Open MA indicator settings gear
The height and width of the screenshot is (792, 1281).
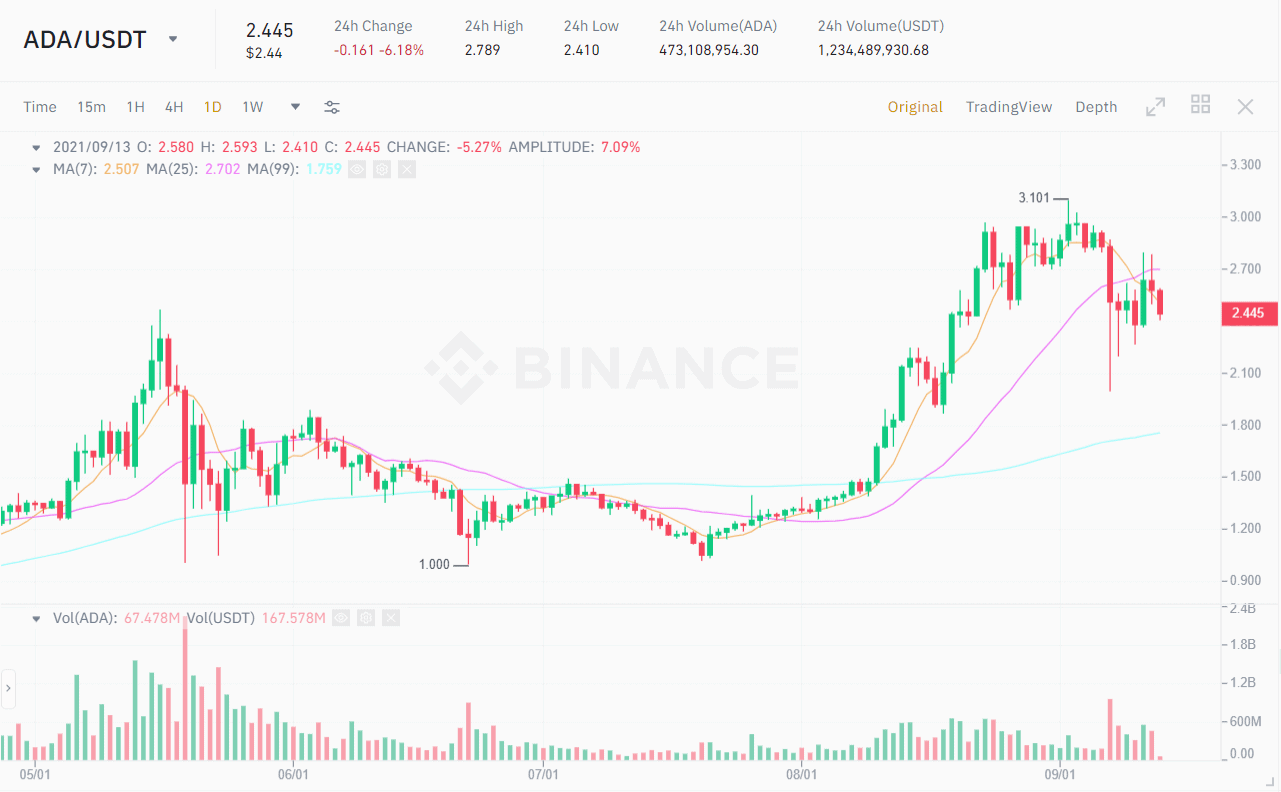pos(381,169)
